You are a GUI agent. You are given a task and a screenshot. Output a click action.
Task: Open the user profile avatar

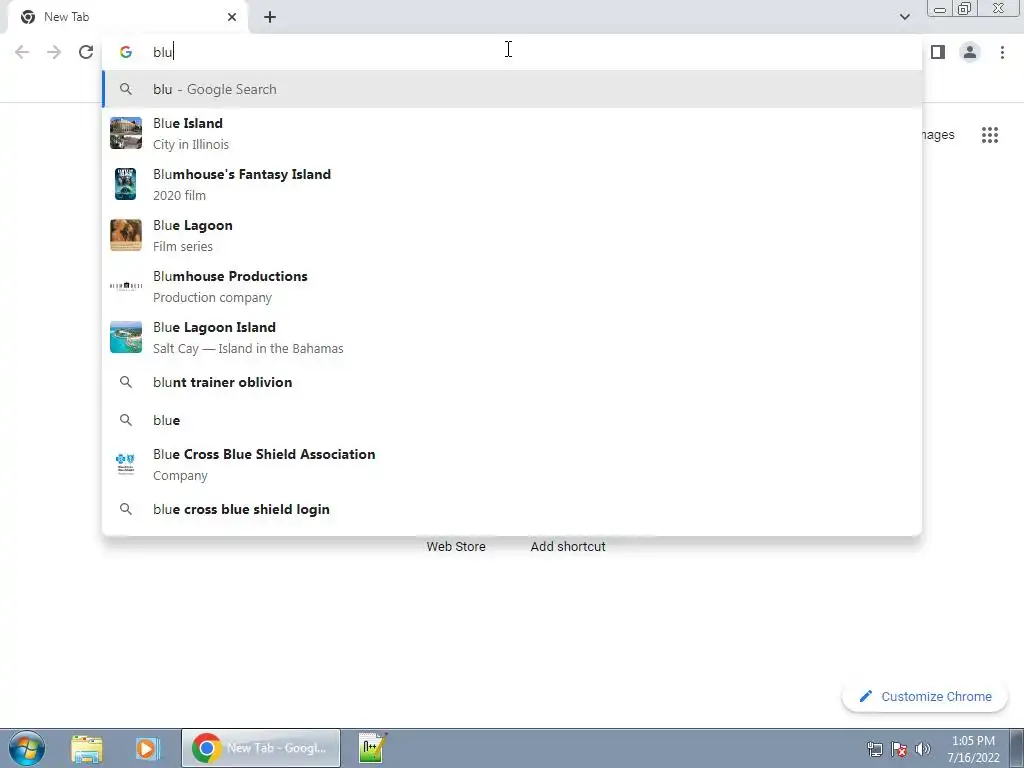pyautogui.click(x=970, y=52)
